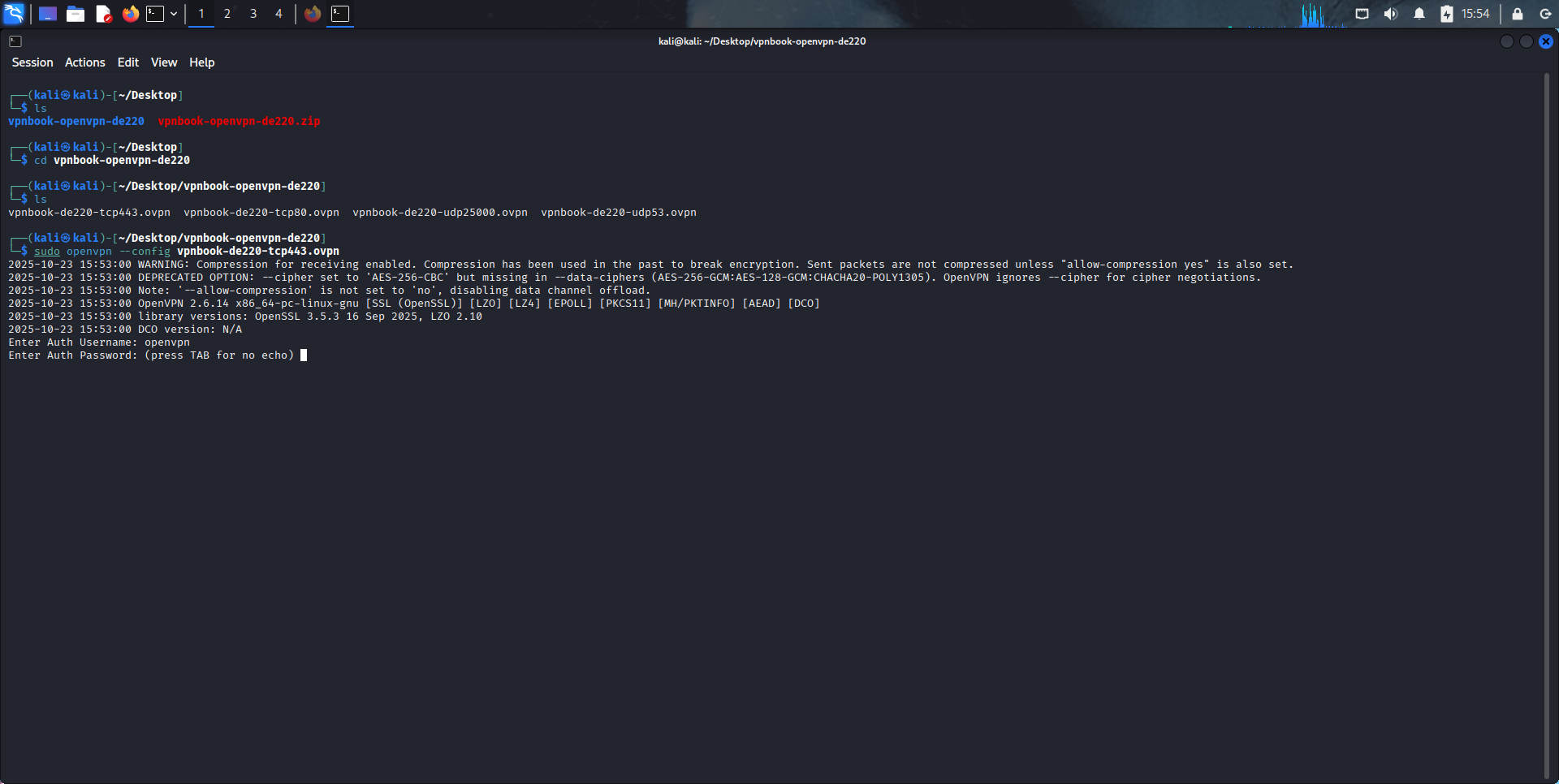
Task: Click the Enter Auth Username line
Action: [99, 342]
